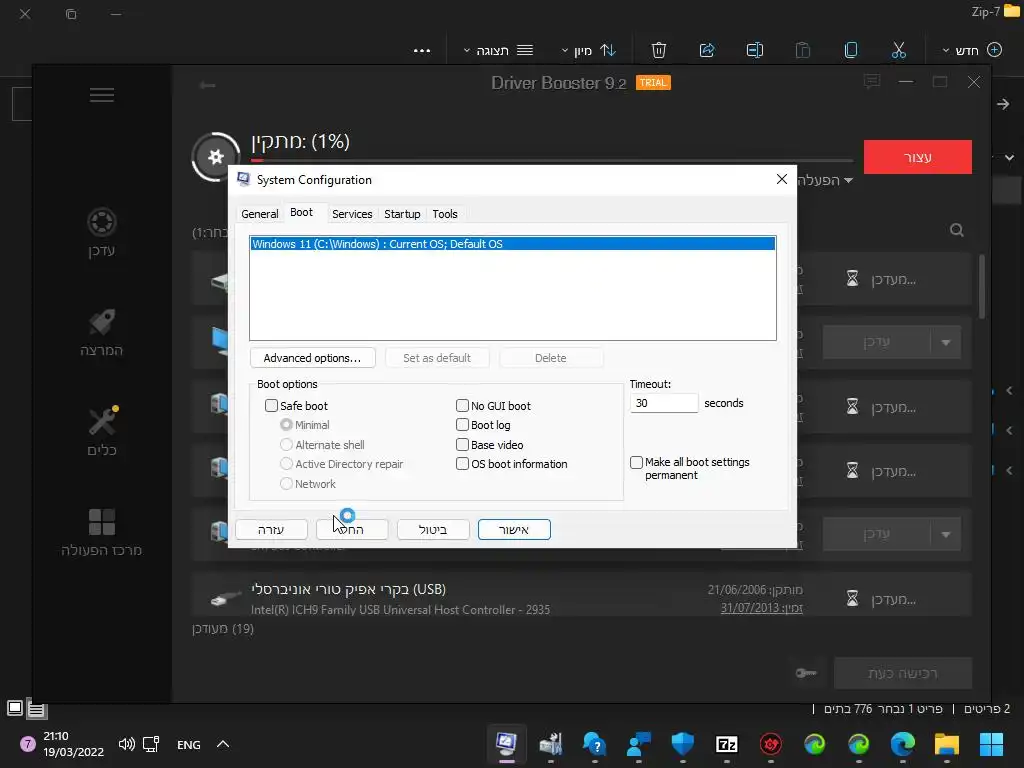Switch to the Boot tab
Screen dimensions: 1024x768
[x=301, y=212]
